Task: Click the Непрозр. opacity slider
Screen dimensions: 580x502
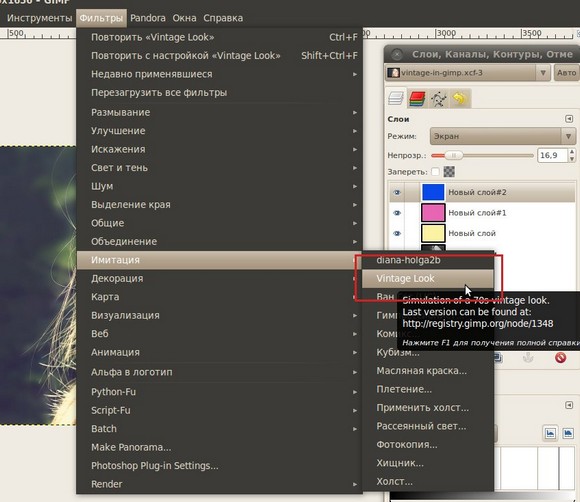Action: coord(483,156)
